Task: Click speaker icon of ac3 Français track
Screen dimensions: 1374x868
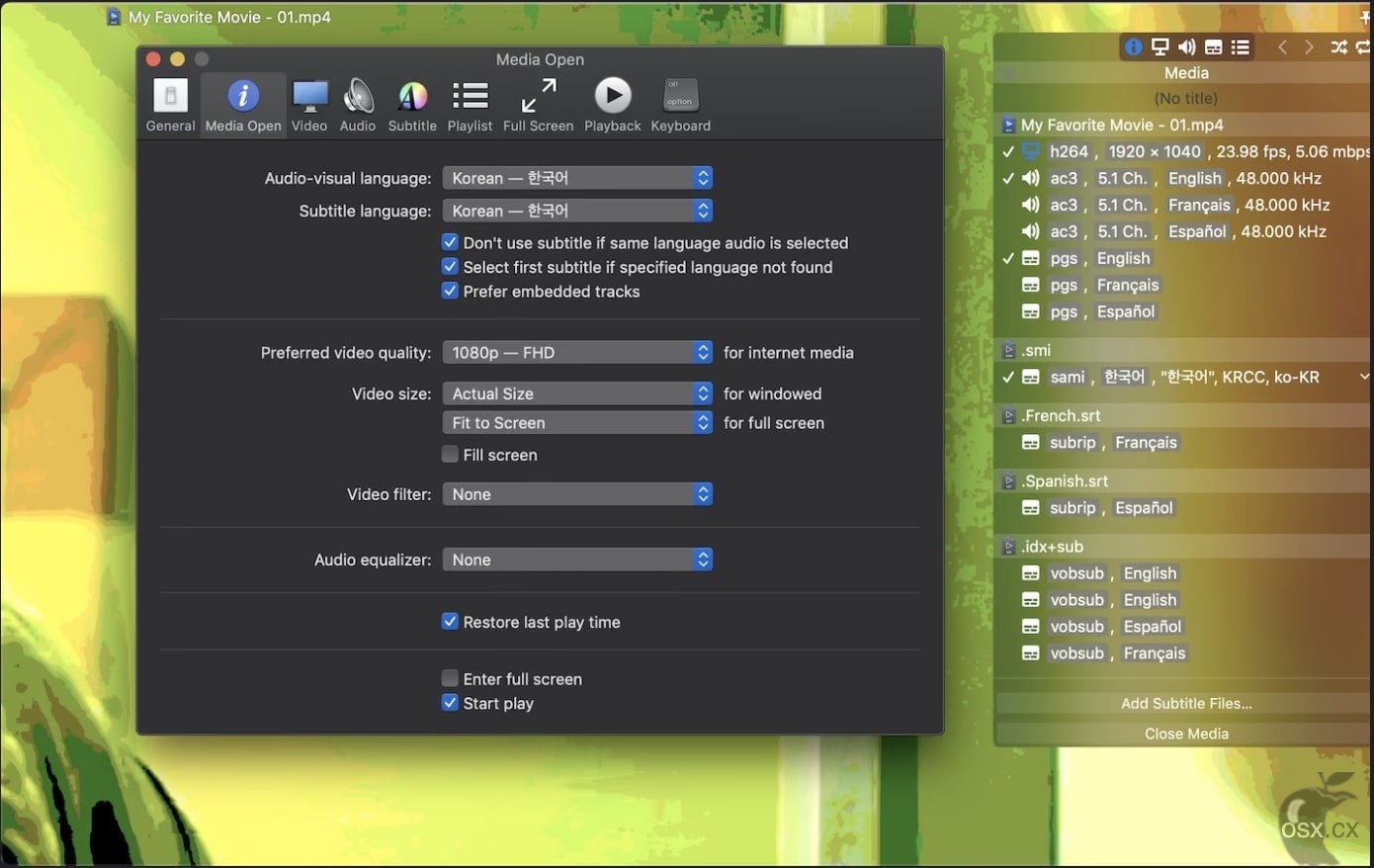Action: click(1031, 205)
